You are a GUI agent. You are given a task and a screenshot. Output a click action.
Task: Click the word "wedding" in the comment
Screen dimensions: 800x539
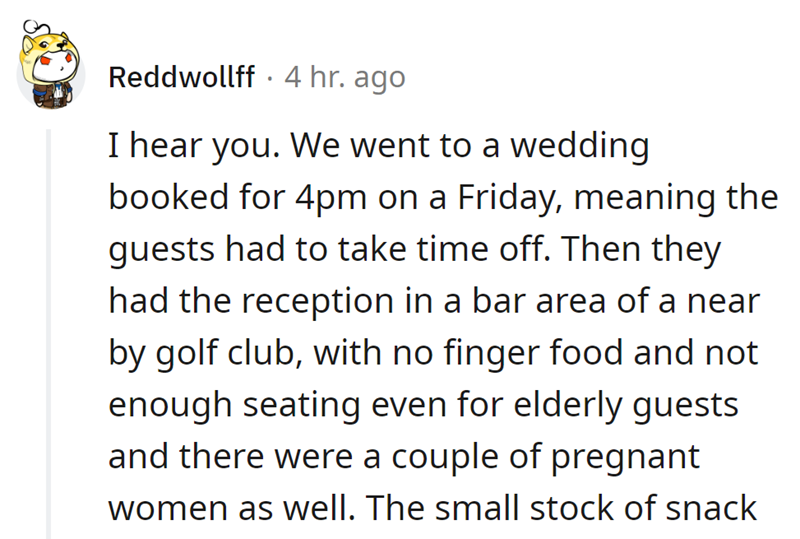pos(580,147)
